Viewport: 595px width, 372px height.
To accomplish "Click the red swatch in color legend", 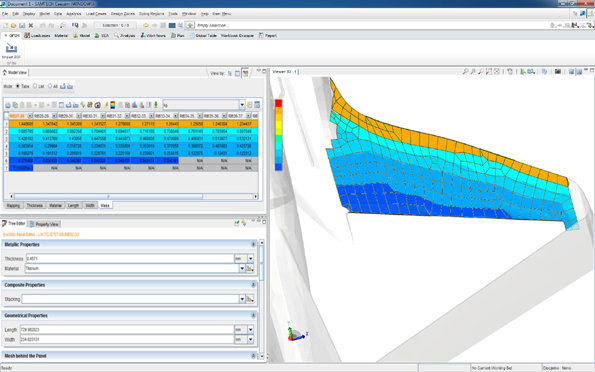I will (x=279, y=103).
